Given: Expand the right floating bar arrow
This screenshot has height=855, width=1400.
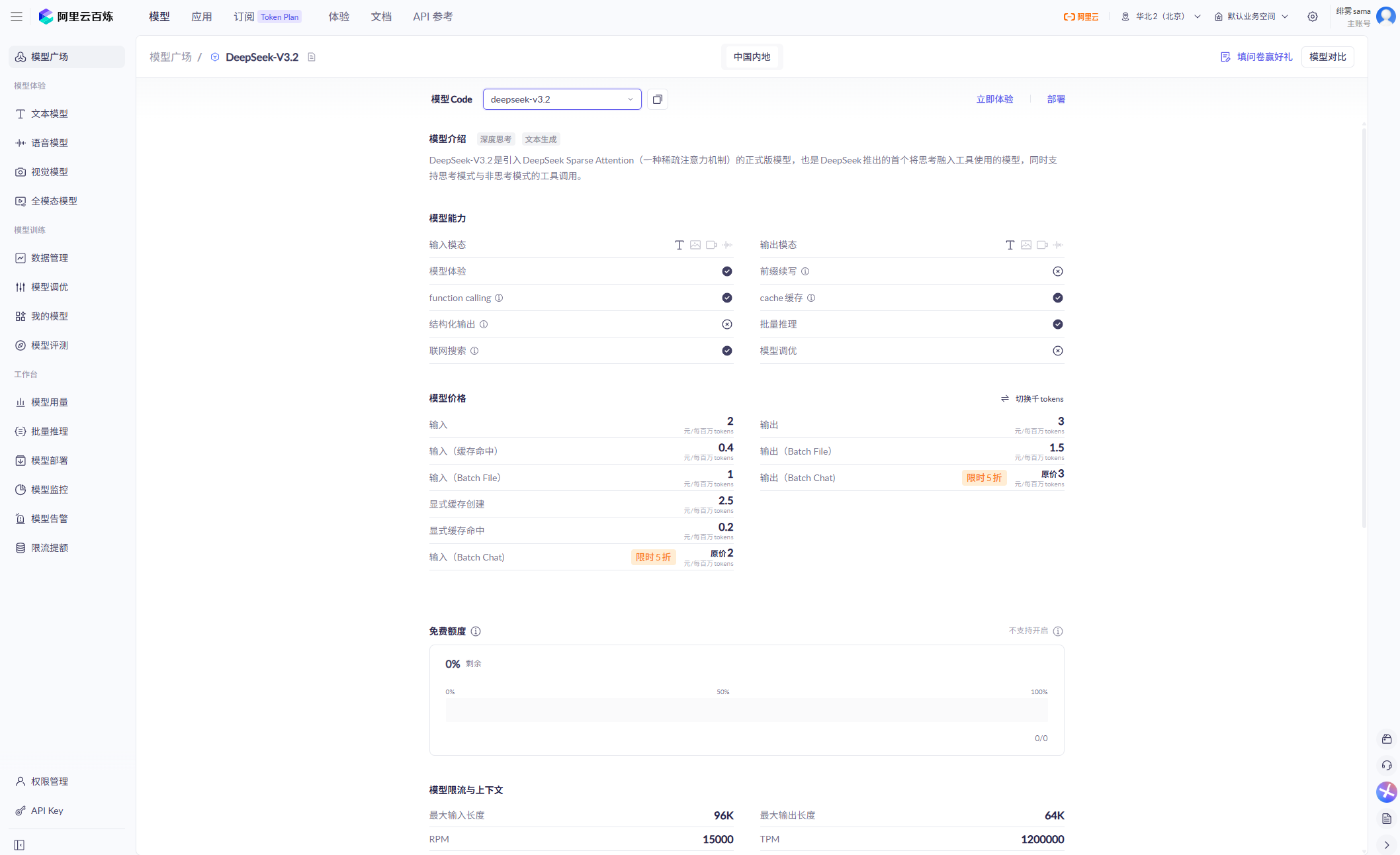Looking at the screenshot, I should [1387, 845].
